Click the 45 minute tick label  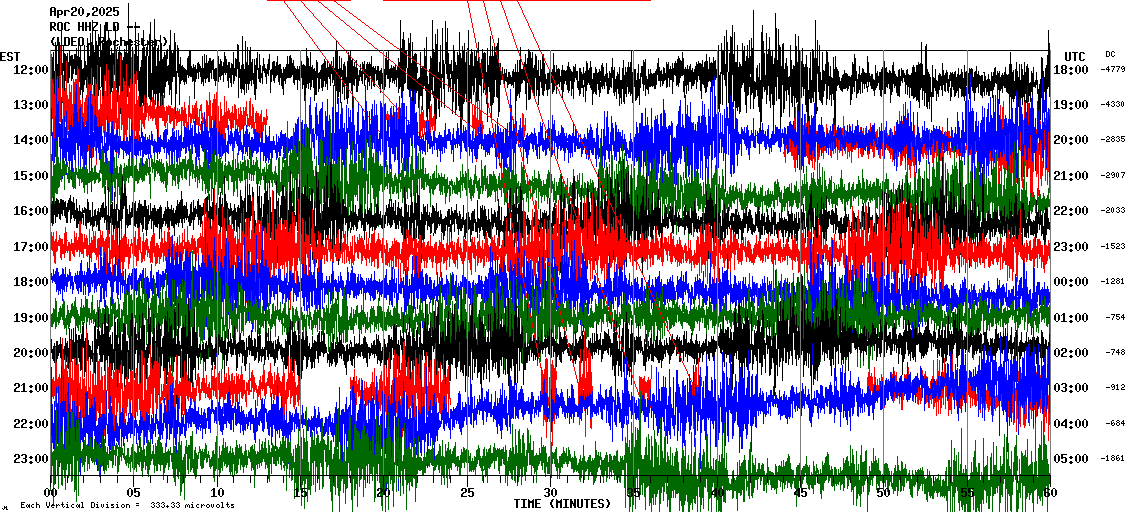[x=800, y=493]
